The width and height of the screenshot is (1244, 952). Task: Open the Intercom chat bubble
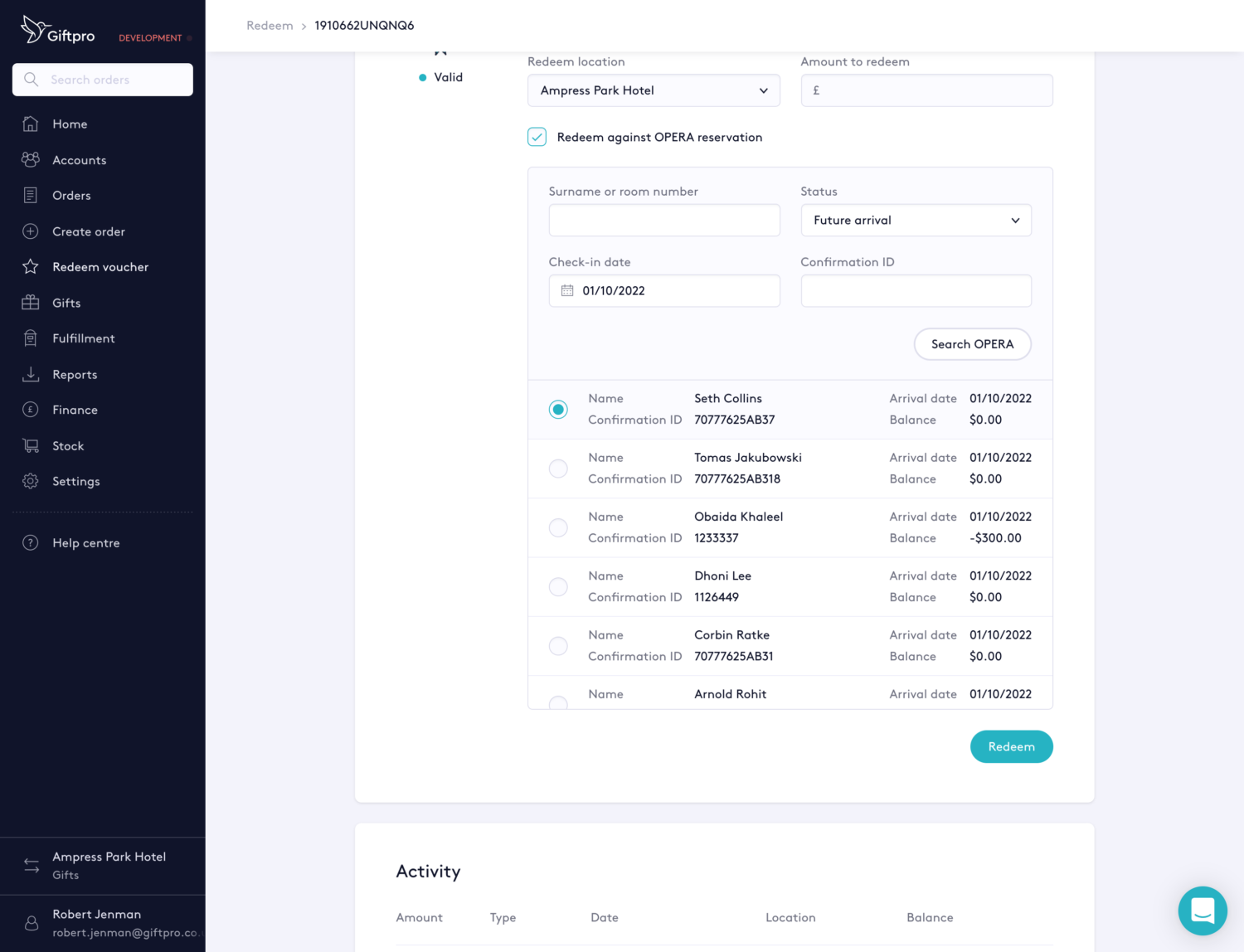click(1203, 911)
